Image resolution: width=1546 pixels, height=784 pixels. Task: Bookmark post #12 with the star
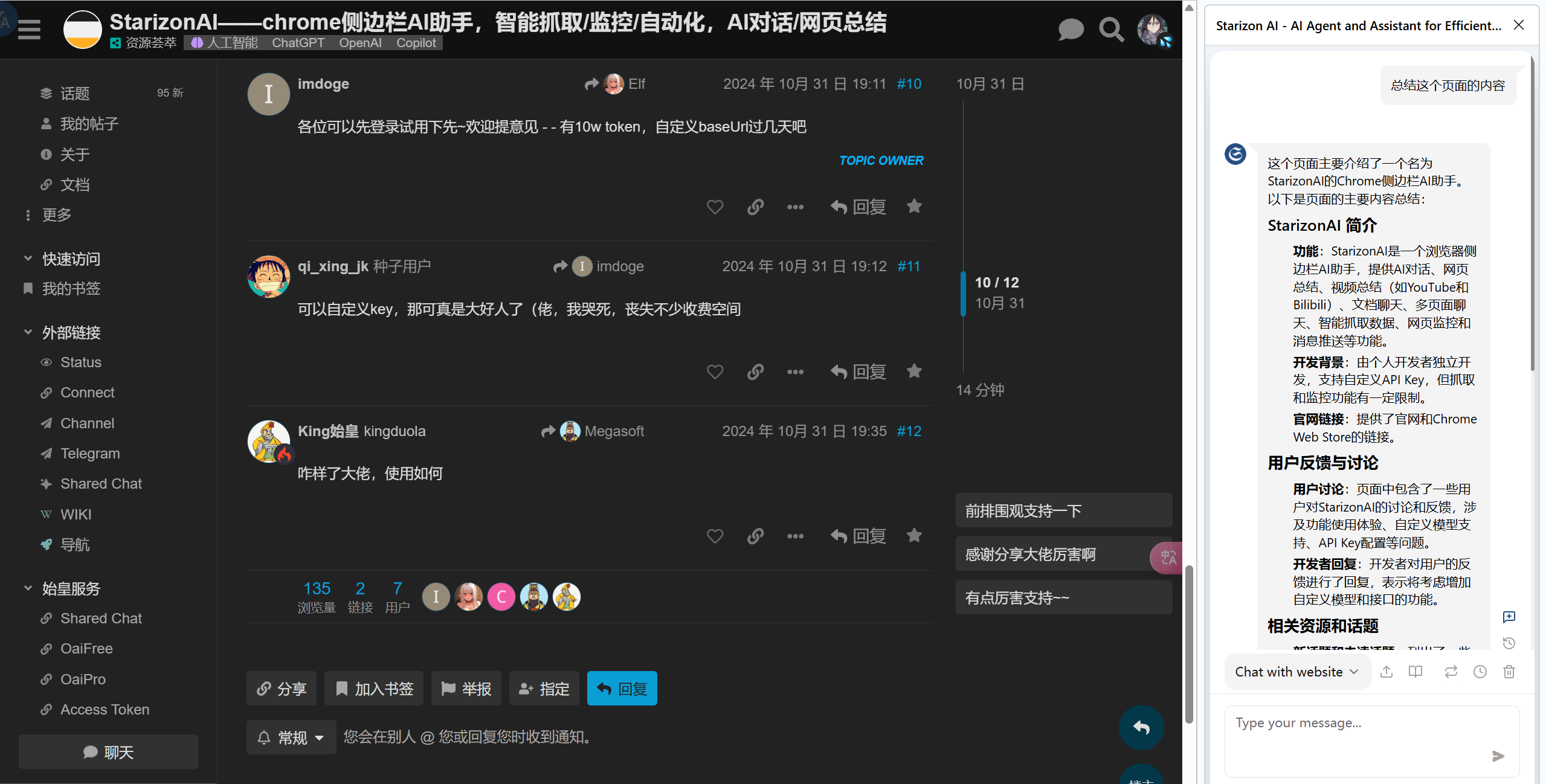[x=914, y=535]
